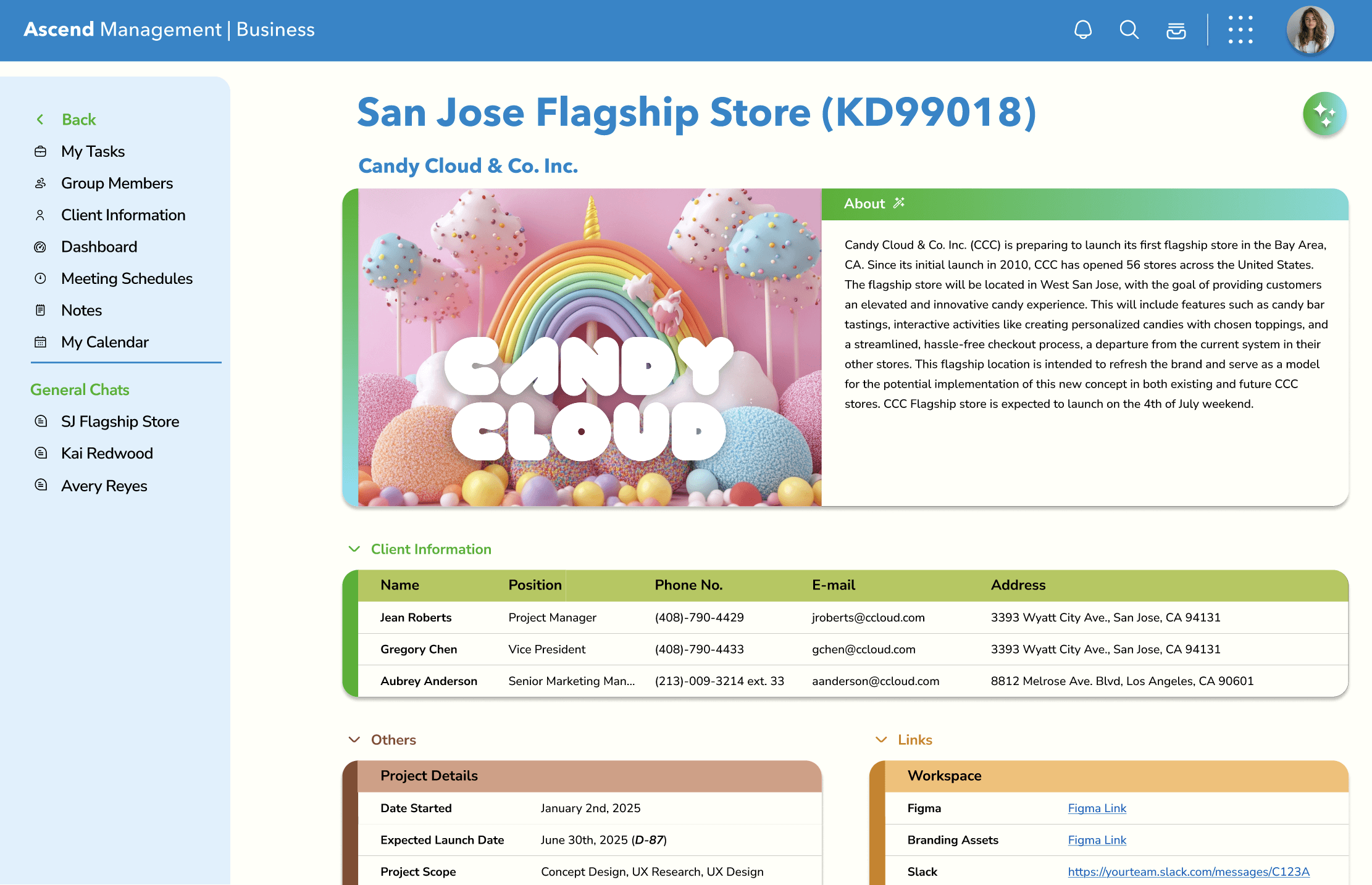Open the SJ Flagship Store chat

click(120, 422)
